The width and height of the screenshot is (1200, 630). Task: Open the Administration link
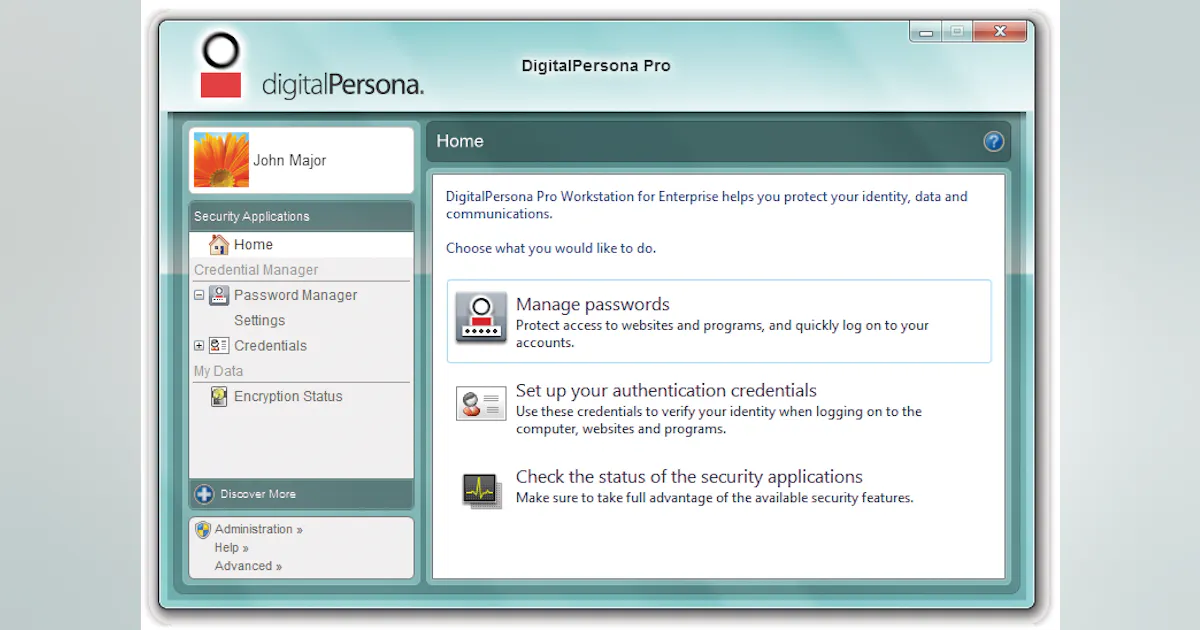[x=258, y=529]
